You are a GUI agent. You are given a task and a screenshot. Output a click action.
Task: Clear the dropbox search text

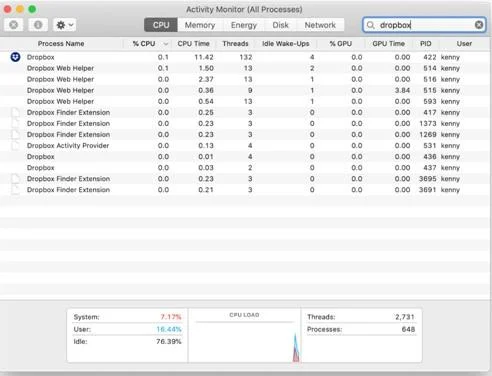coord(479,25)
